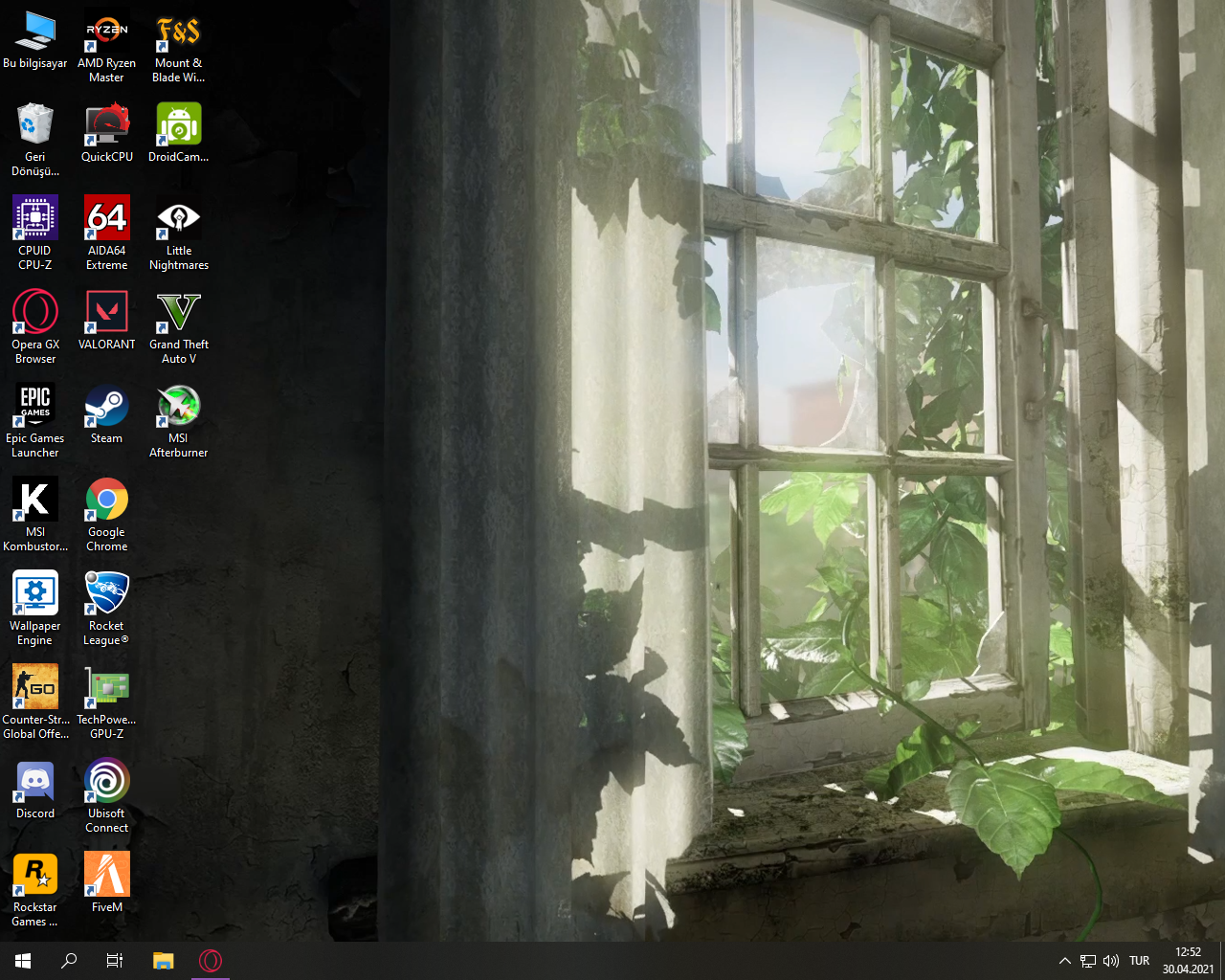
Task: Change the TUR keyboard input language
Action: tap(1140, 961)
